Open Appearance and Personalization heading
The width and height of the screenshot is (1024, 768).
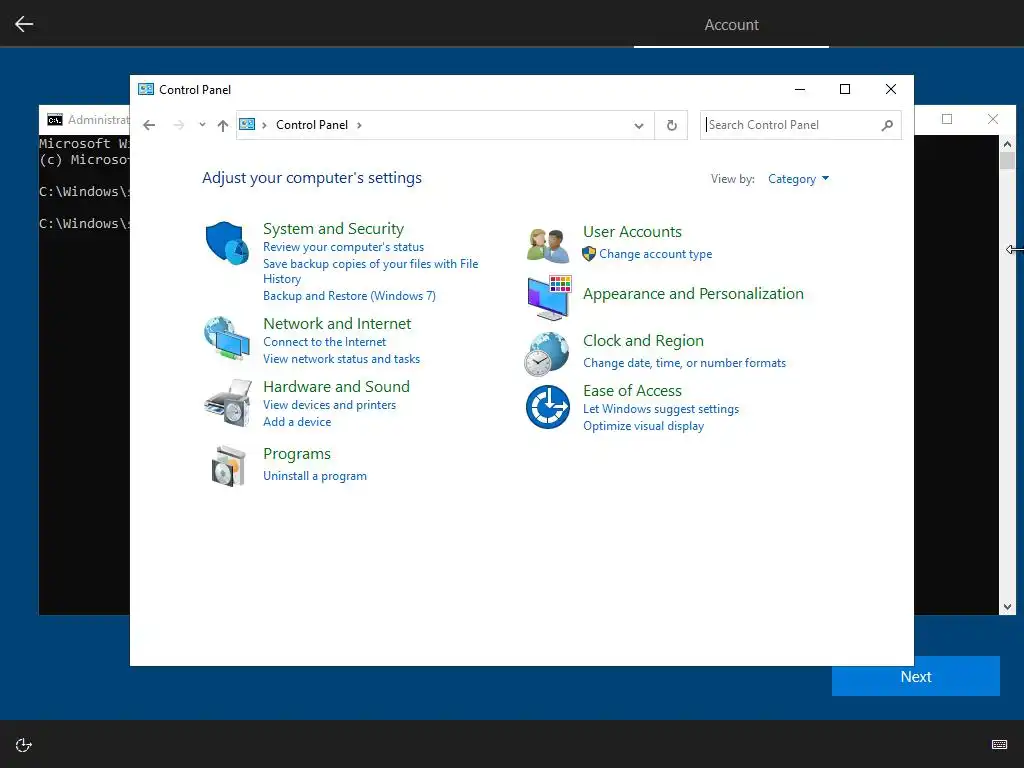point(694,294)
